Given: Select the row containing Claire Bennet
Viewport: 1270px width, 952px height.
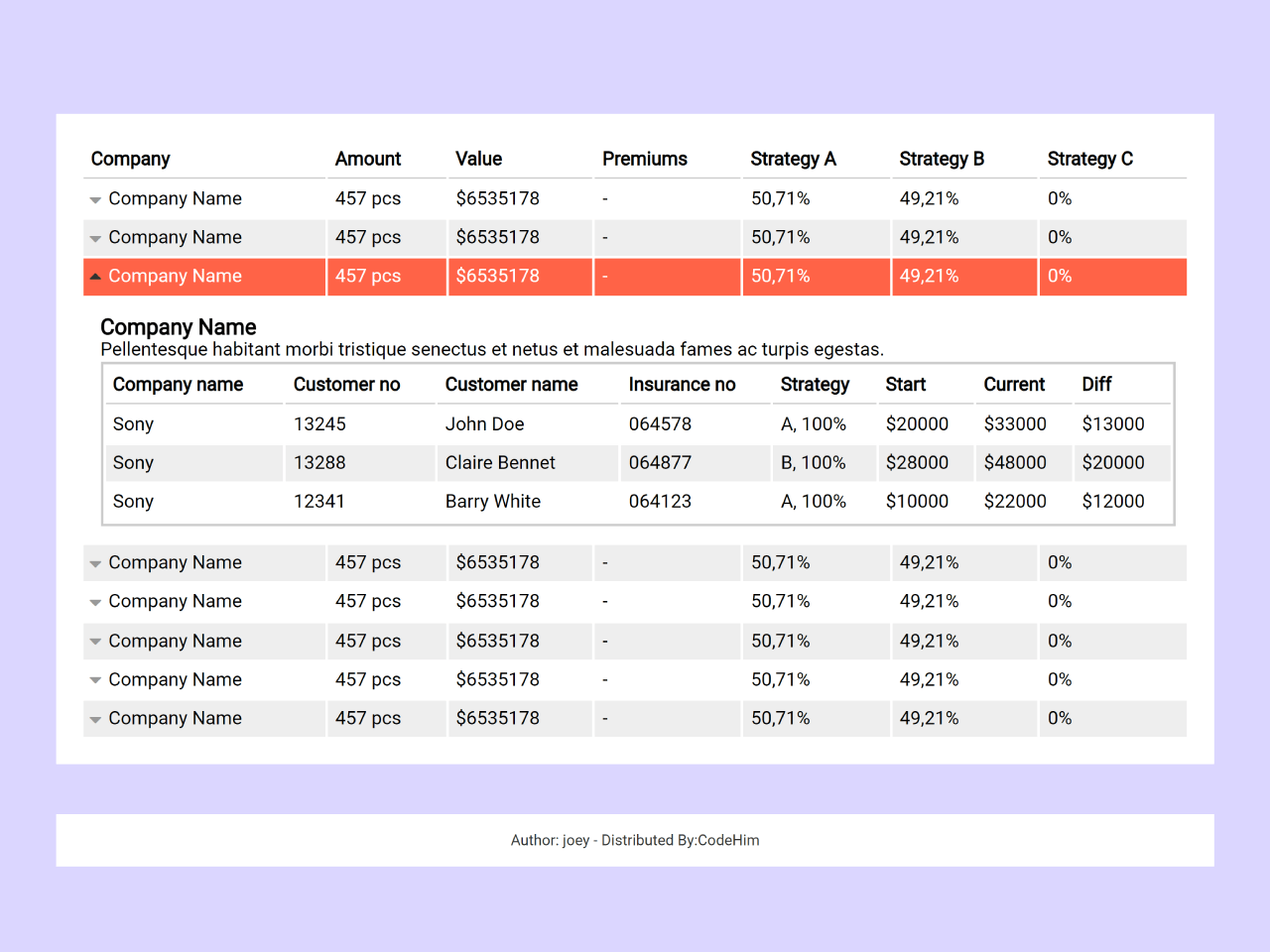Looking at the screenshot, I should pyautogui.click(x=500, y=462).
